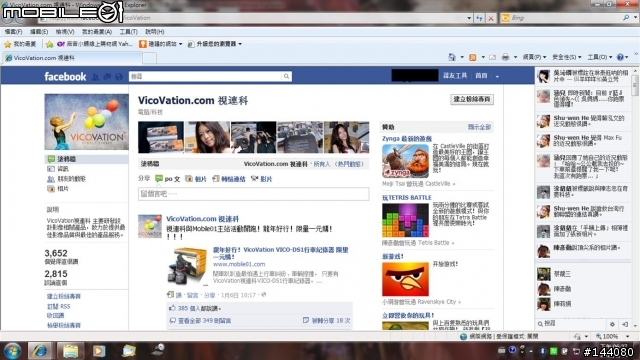Open the 檔案(F) menu

point(13,31)
